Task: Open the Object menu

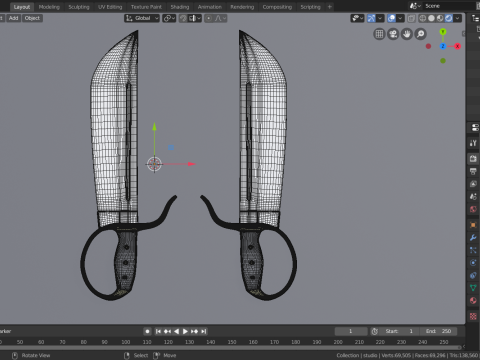Action: [x=32, y=18]
